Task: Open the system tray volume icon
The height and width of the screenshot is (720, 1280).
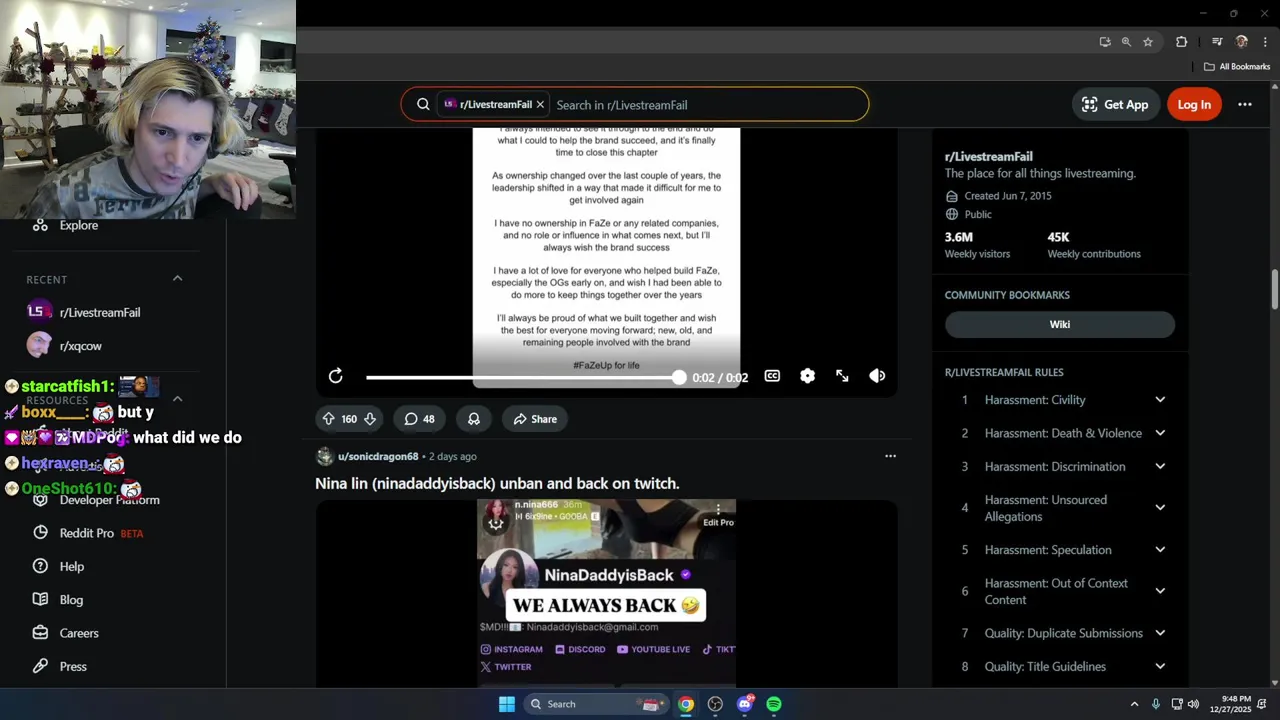Action: point(1195,704)
